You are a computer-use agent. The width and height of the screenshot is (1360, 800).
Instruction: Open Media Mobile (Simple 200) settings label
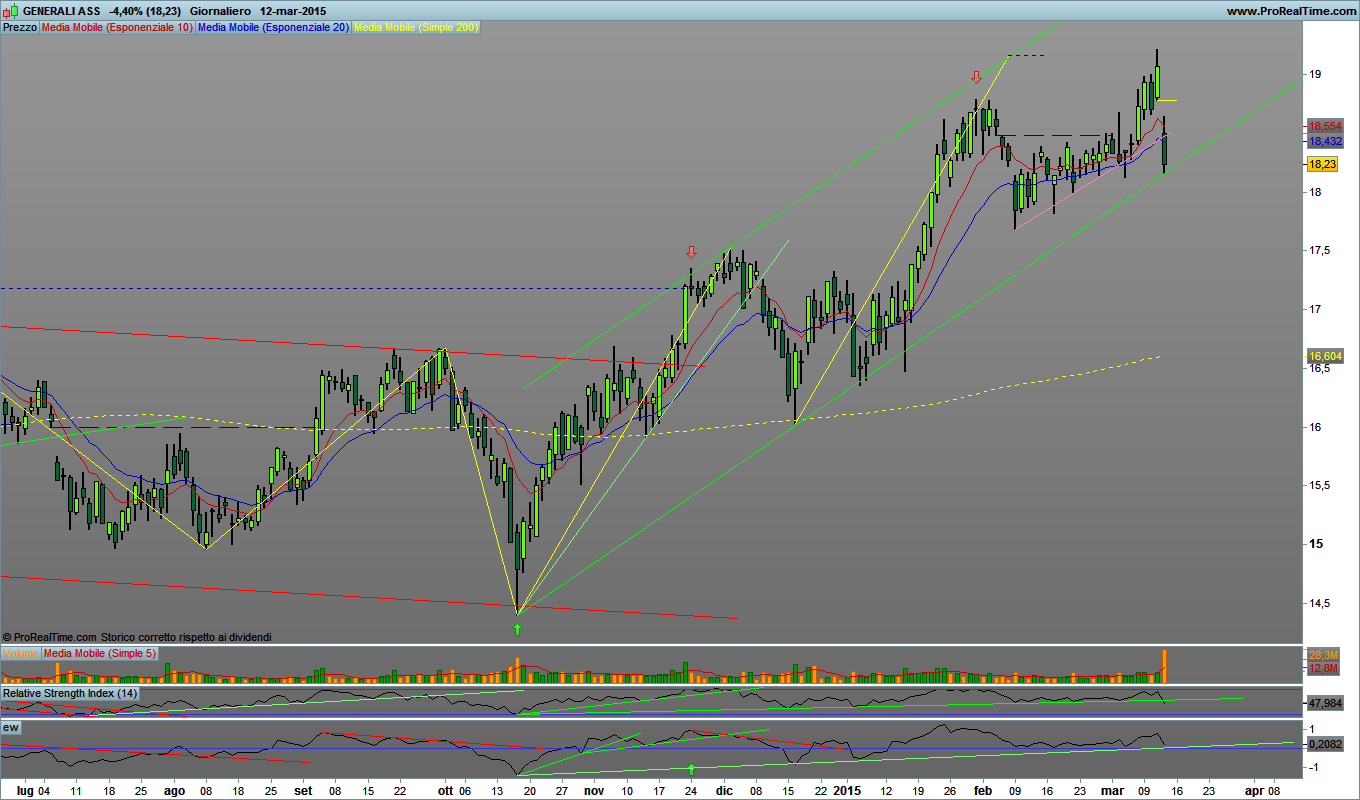[x=416, y=28]
